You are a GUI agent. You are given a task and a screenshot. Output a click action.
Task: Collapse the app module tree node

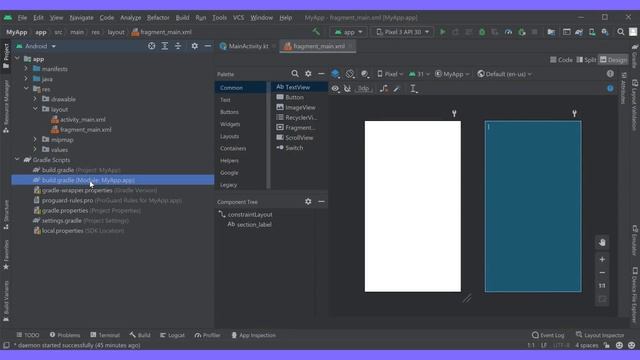click(17, 59)
